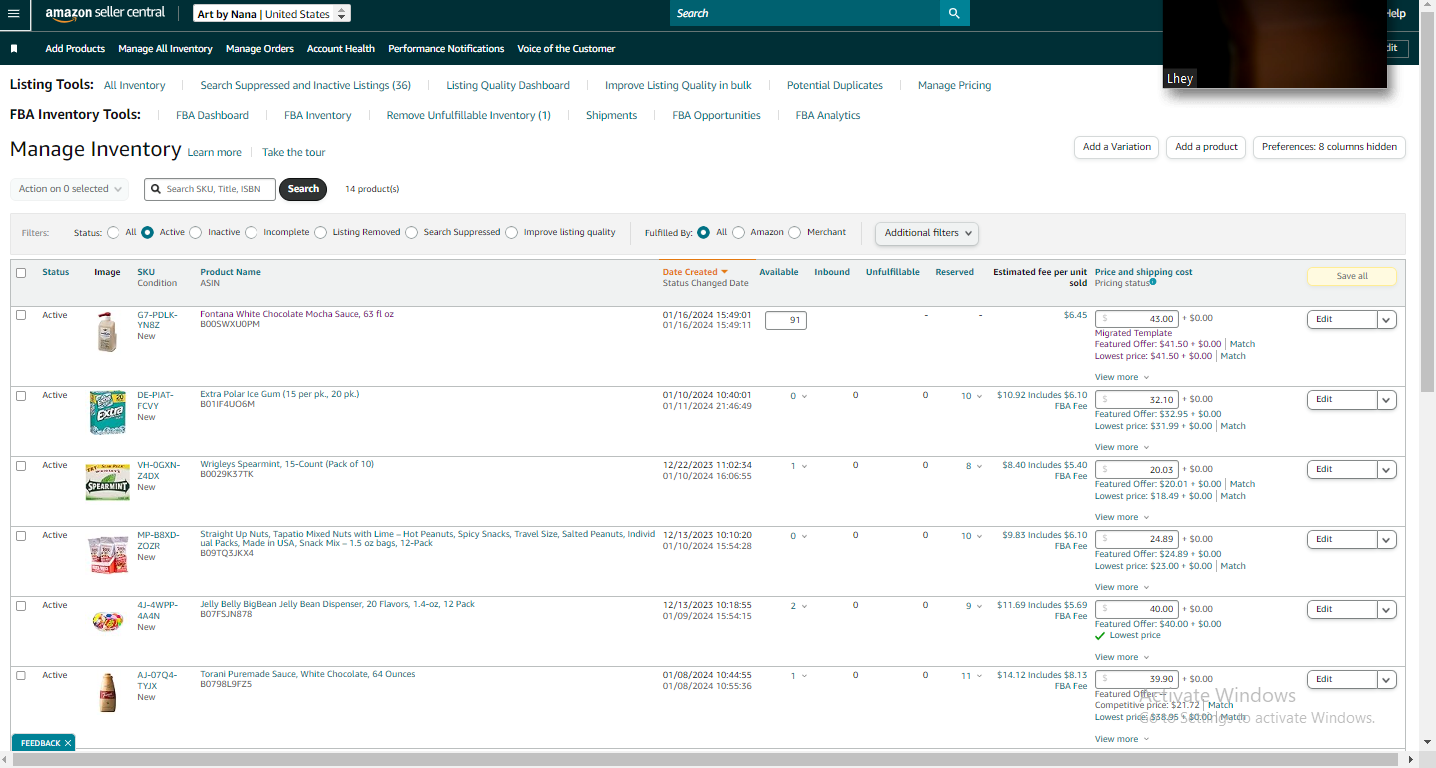
Task: Open the Extra Polar Ice Gum image
Action: click(107, 412)
